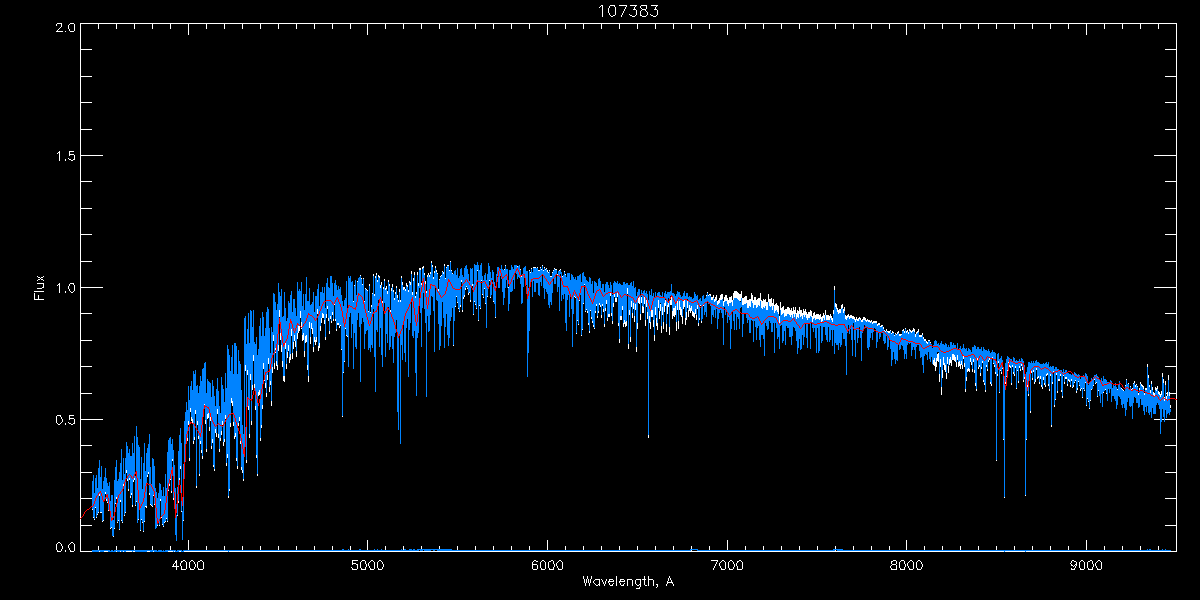Screen dimensions: 1200x600
Task: Click the deep absorption line near 6560 Å
Action: pos(648,435)
